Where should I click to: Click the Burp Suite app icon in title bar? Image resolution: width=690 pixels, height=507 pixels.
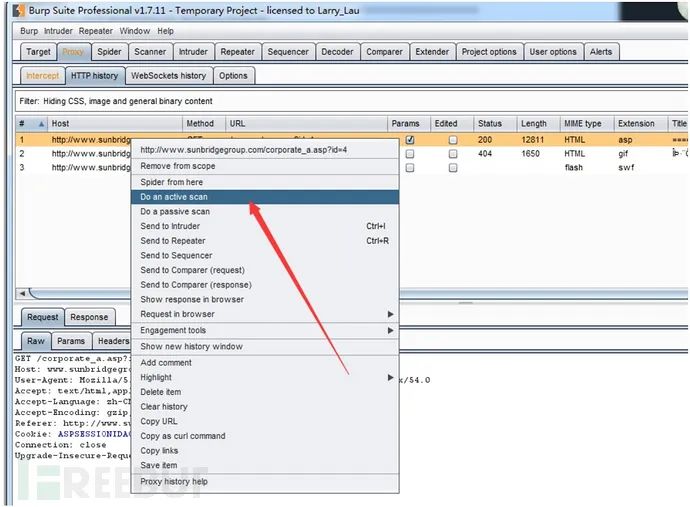coord(19,10)
